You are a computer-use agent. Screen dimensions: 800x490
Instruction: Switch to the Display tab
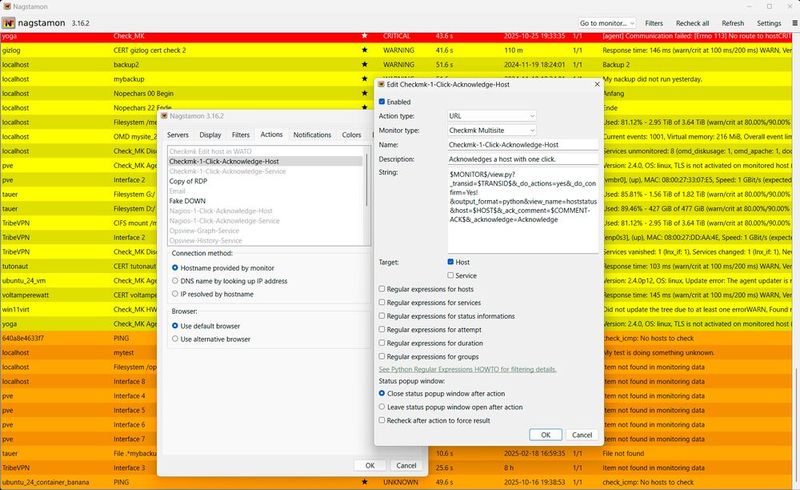210,135
